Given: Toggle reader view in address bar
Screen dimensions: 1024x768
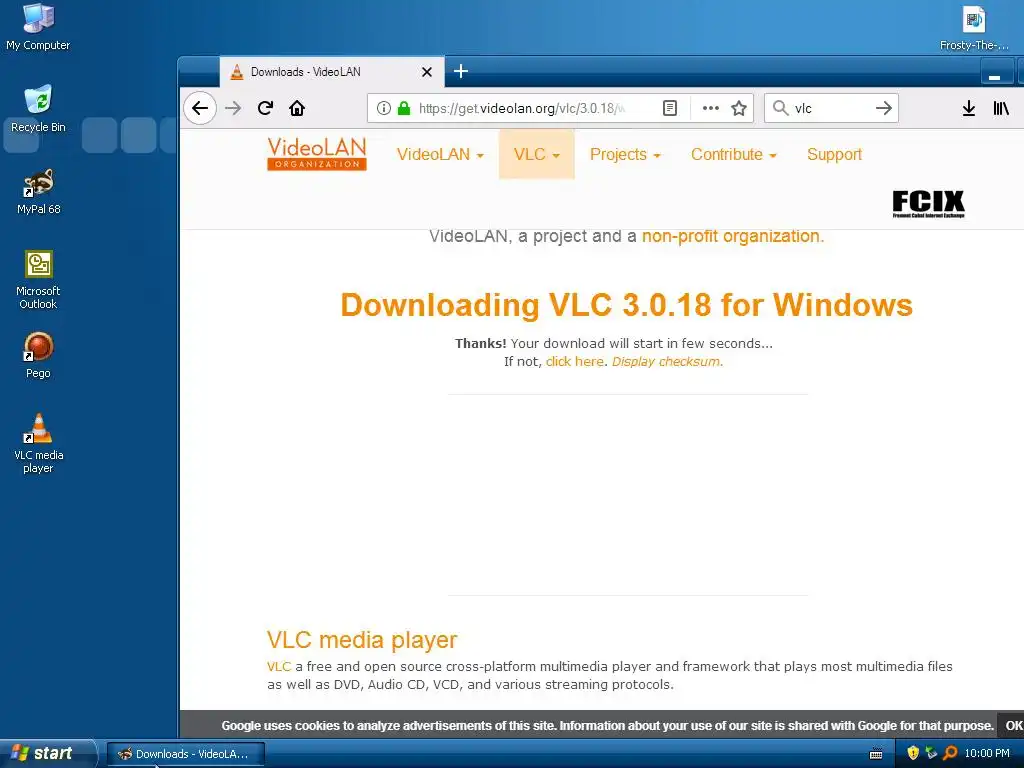Looking at the screenshot, I should tap(669, 108).
